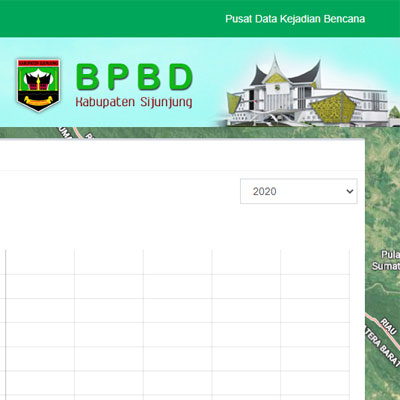The image size is (400, 400).
Task: Click the map strip above the white panel
Action: pos(182,133)
